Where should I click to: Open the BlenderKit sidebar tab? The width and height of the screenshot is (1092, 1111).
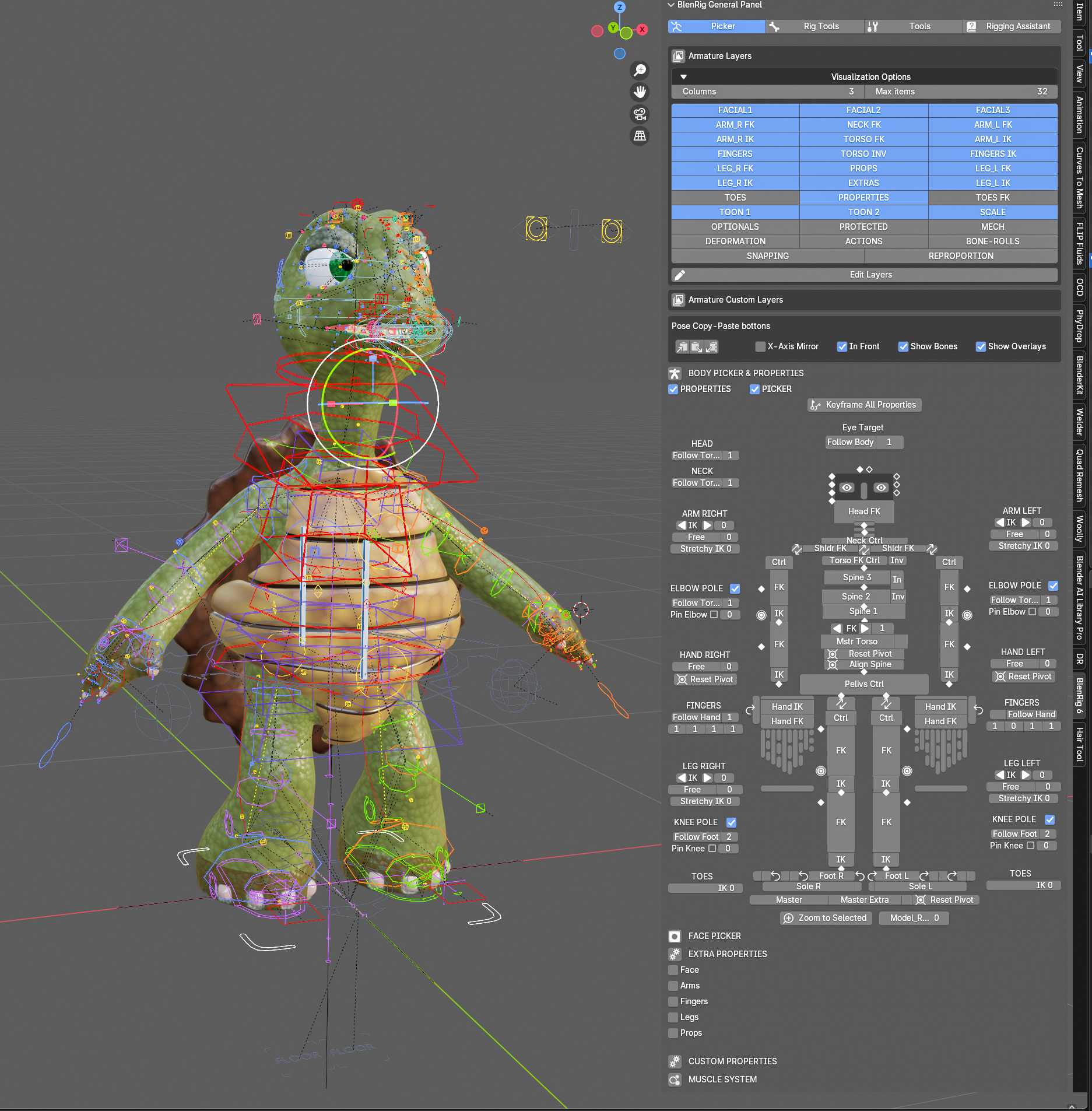tap(1080, 376)
